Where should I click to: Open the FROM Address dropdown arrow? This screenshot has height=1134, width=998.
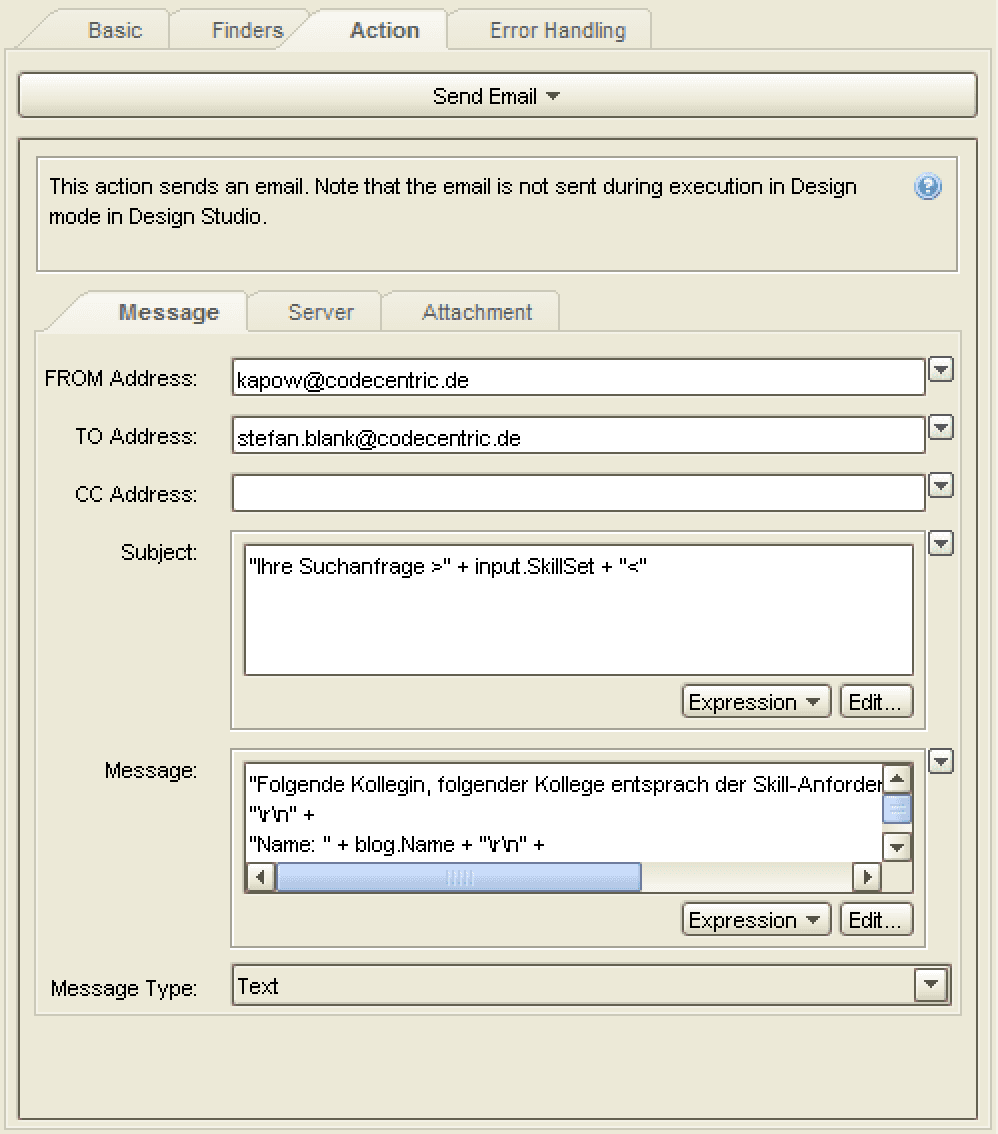(940, 369)
